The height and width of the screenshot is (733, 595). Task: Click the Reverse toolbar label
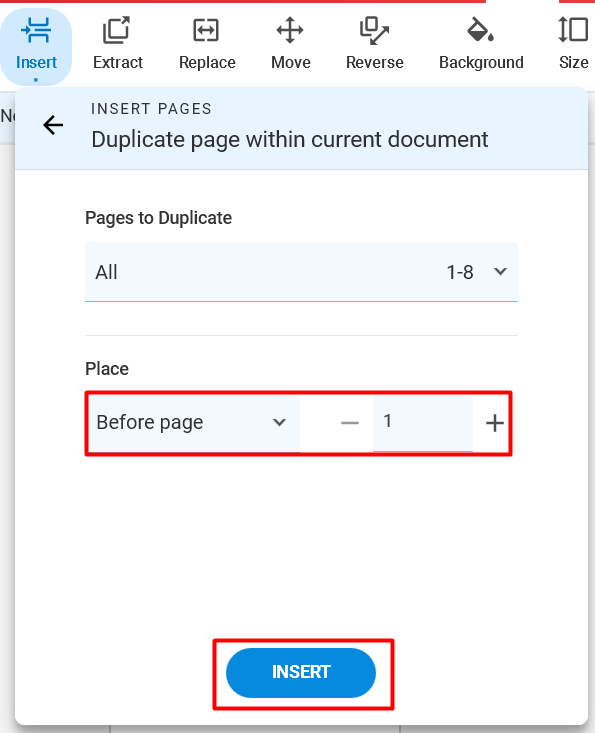click(x=374, y=62)
